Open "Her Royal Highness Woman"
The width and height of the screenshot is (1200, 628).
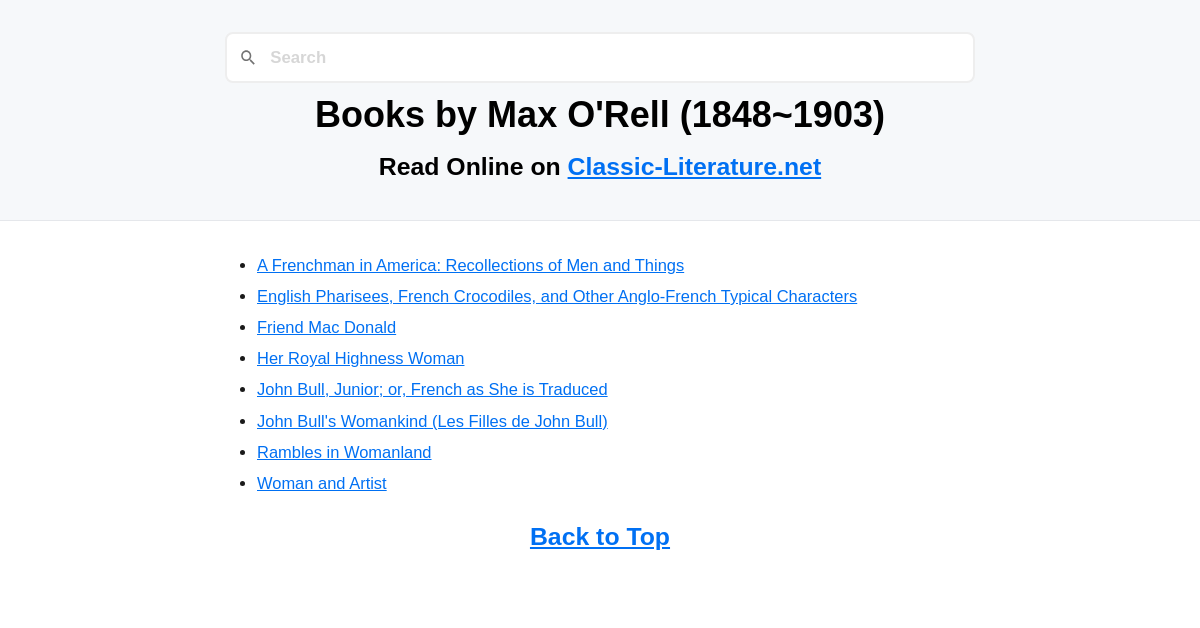[x=360, y=358]
